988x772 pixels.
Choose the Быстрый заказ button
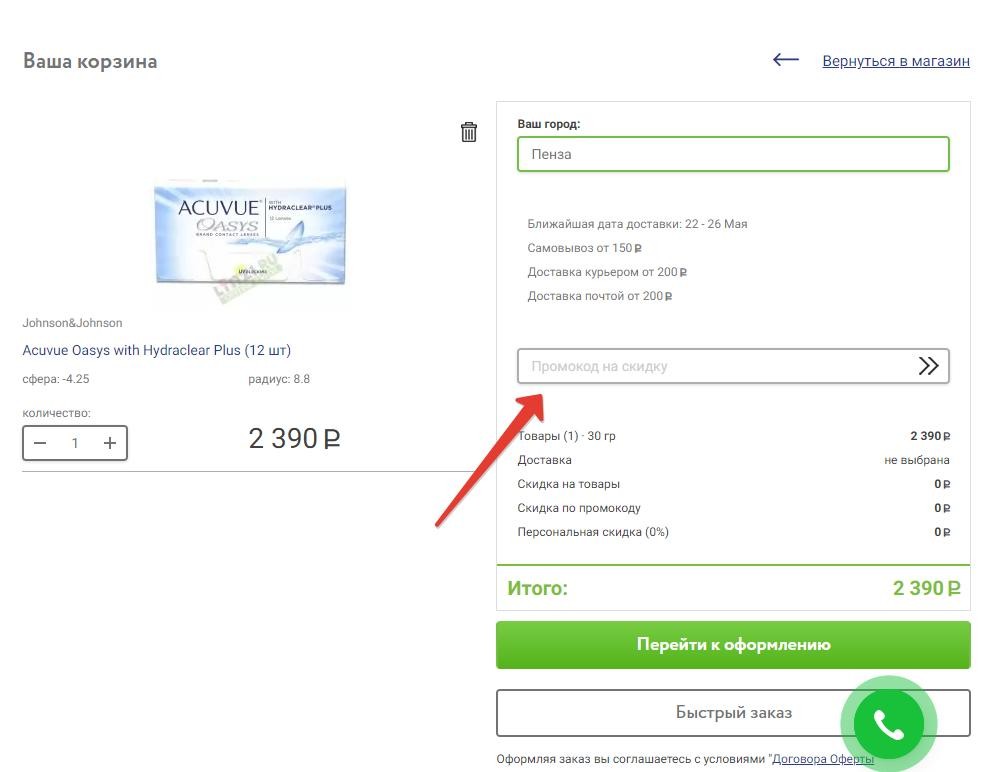733,713
